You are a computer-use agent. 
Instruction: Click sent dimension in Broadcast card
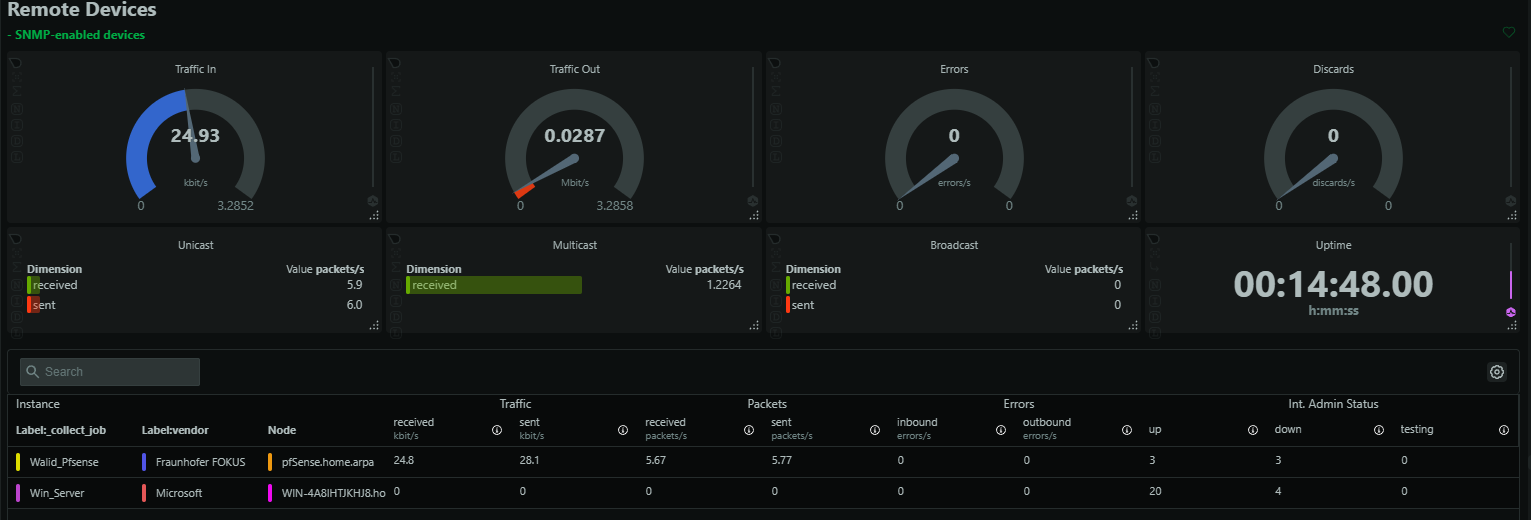coord(803,305)
